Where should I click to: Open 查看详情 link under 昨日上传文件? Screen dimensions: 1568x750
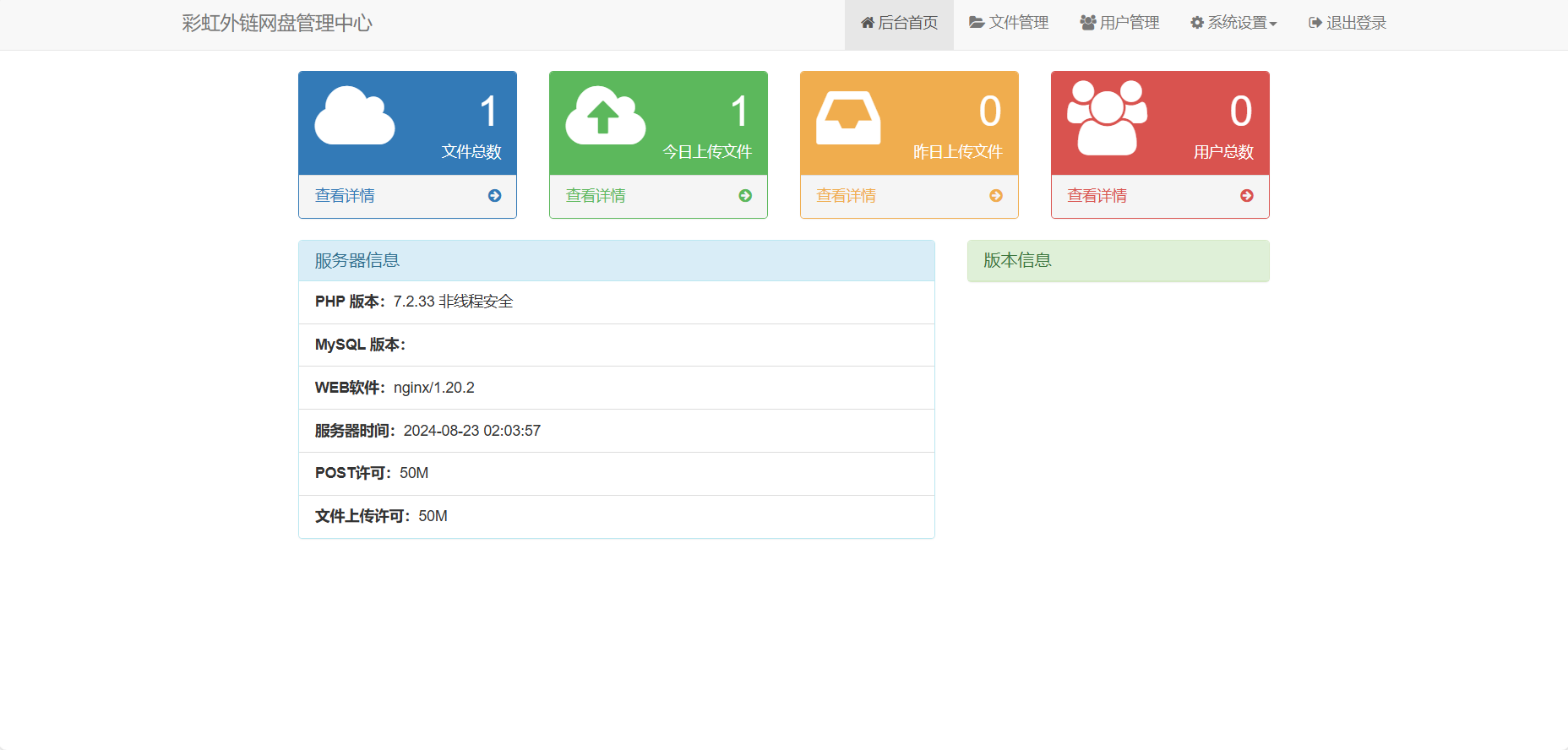coord(847,196)
